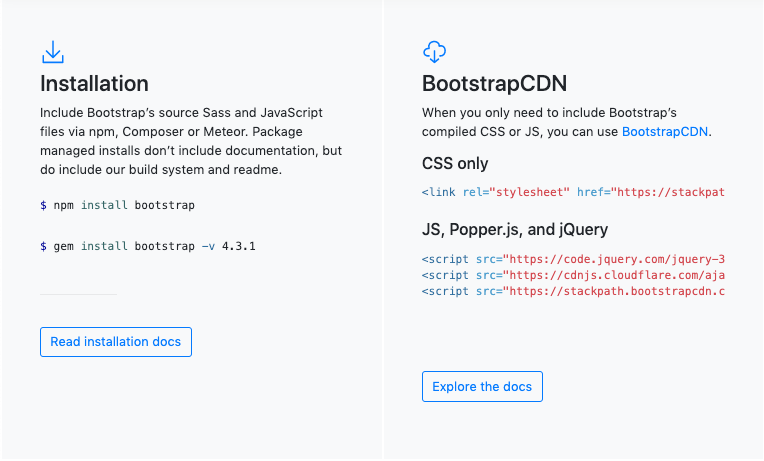Click the cdnjs.cloudflare.com script tag line
764x461 pixels.
coord(573,275)
